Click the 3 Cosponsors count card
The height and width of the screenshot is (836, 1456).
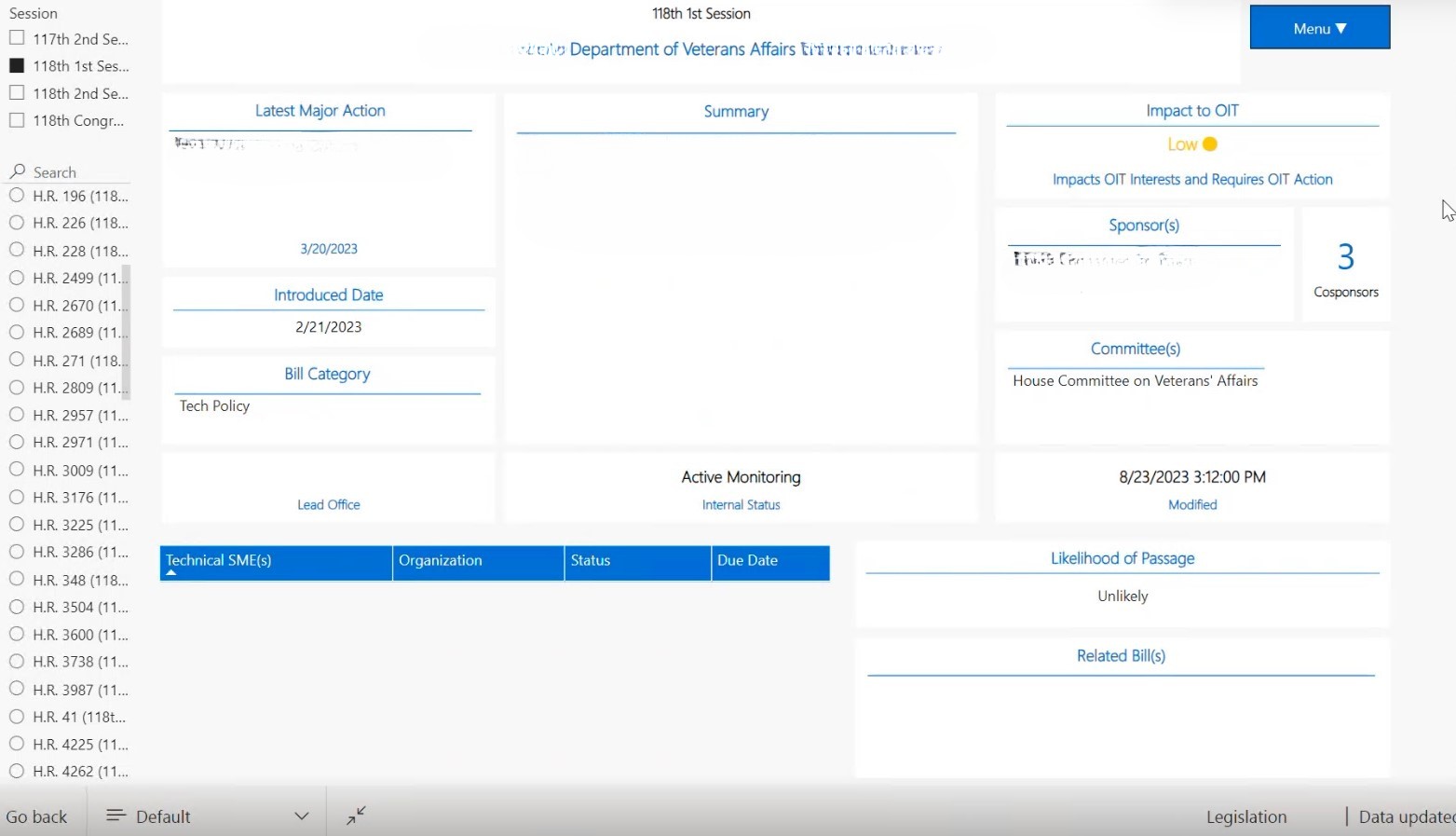click(1345, 266)
